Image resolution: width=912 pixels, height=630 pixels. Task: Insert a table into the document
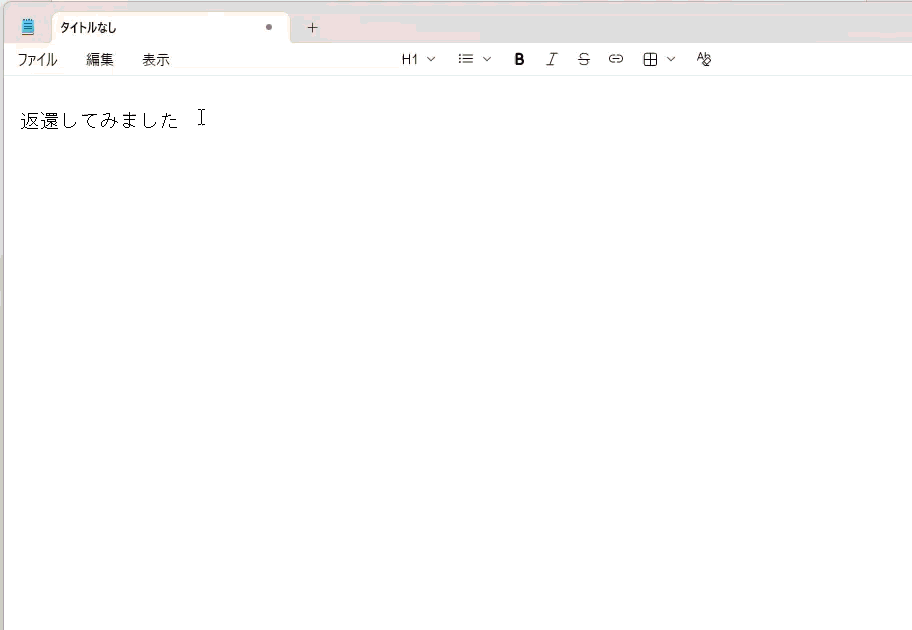click(649, 59)
